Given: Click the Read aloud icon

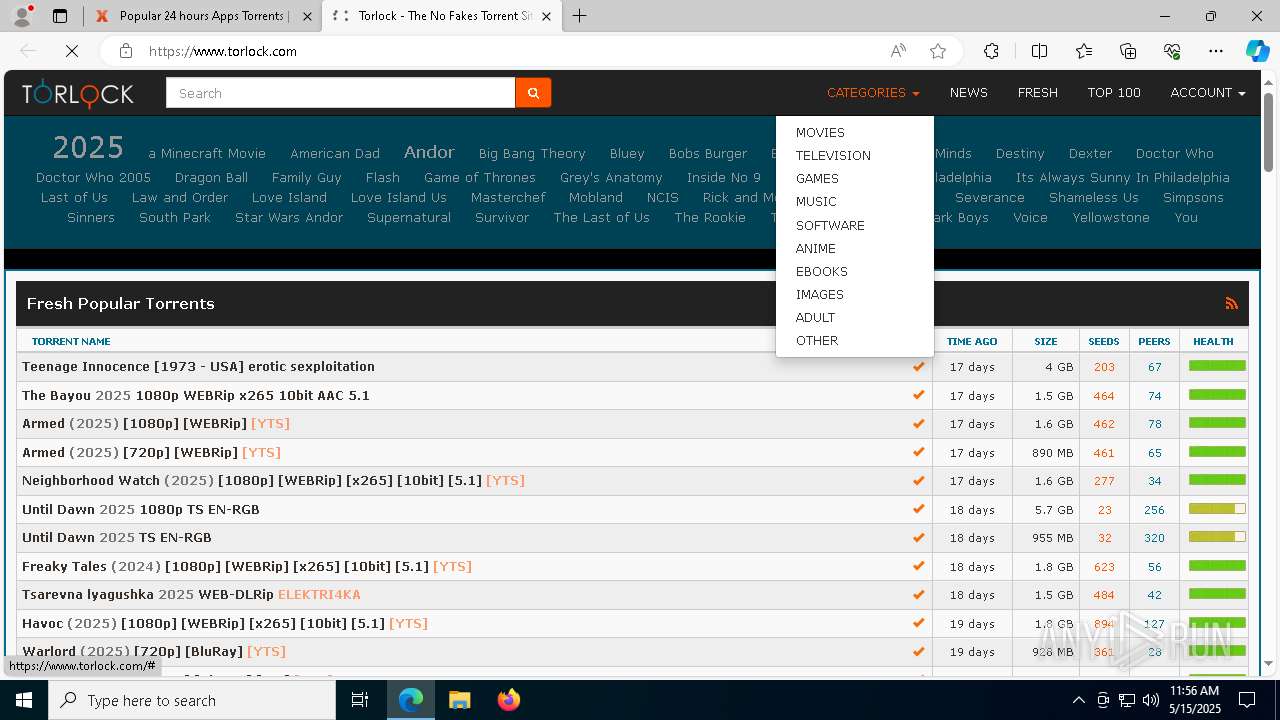Looking at the screenshot, I should coord(898,51).
